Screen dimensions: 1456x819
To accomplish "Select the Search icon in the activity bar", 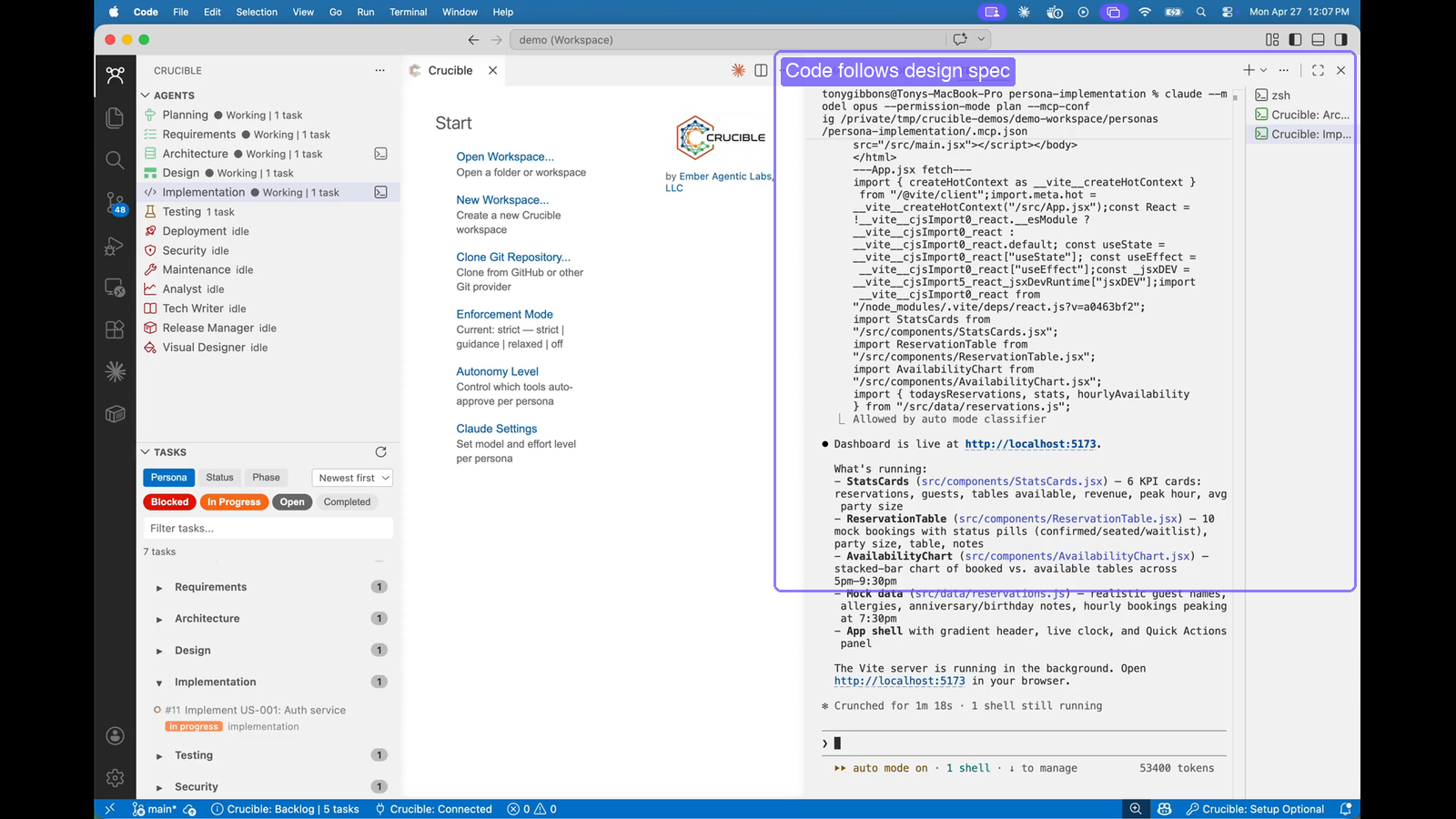I will click(x=115, y=160).
